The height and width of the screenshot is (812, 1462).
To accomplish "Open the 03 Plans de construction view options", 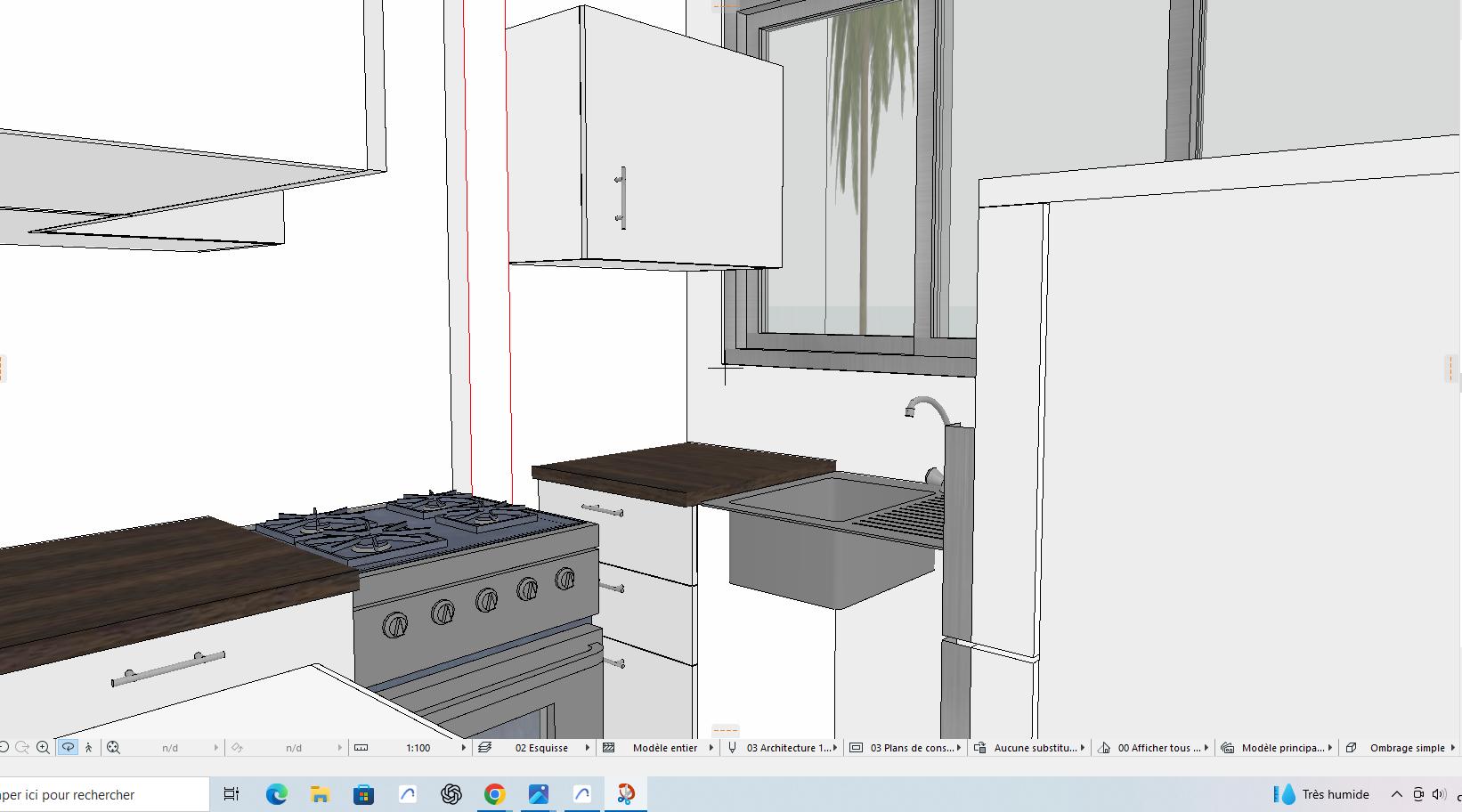I will [x=912, y=748].
